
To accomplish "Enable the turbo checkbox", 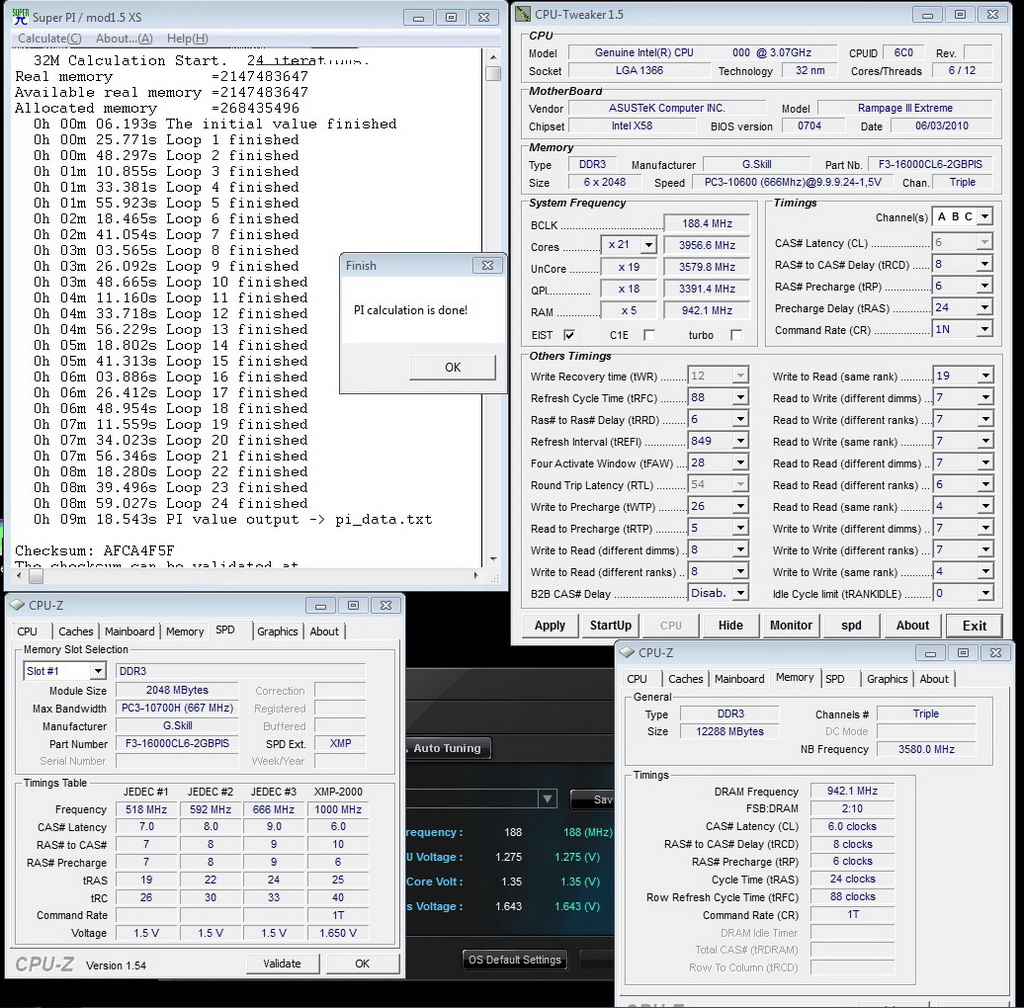I will point(736,335).
